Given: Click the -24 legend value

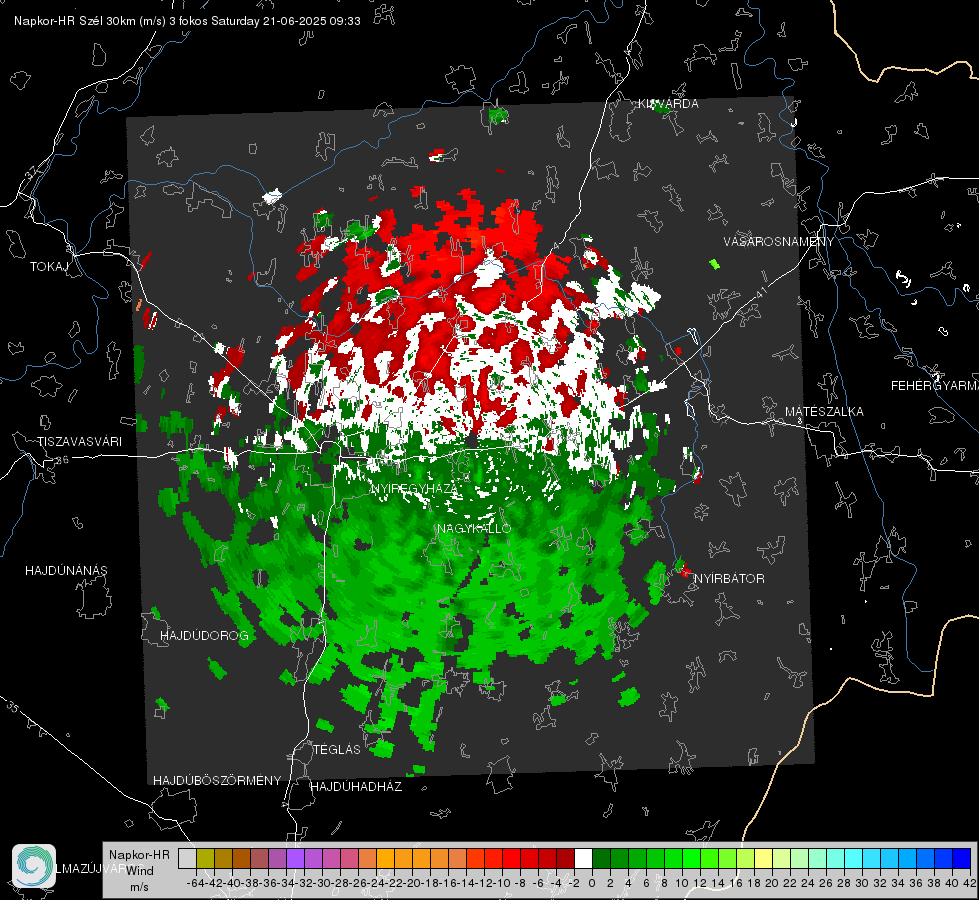Looking at the screenshot, I should point(376,883).
